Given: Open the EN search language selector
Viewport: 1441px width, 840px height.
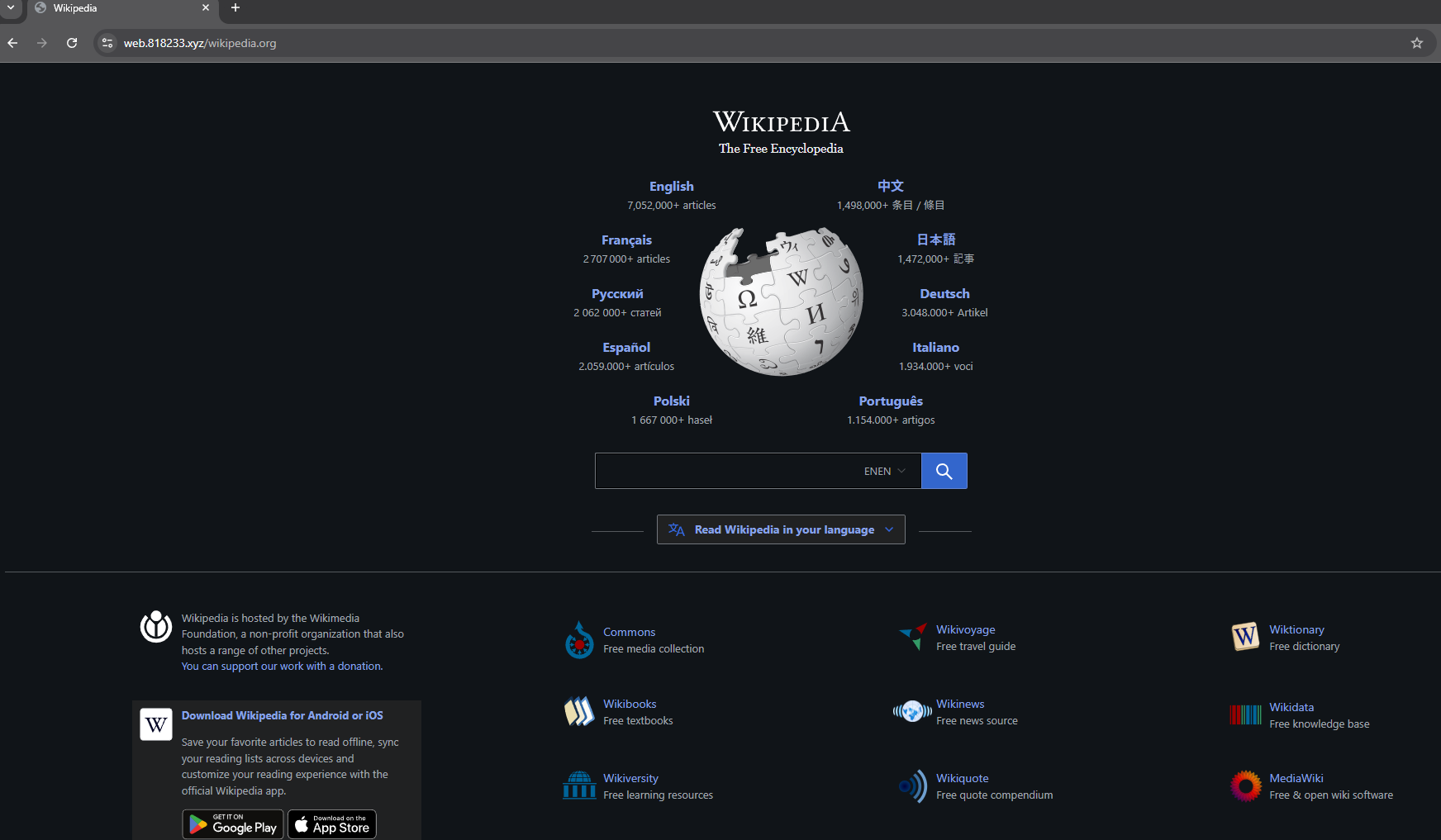Looking at the screenshot, I should click(885, 471).
